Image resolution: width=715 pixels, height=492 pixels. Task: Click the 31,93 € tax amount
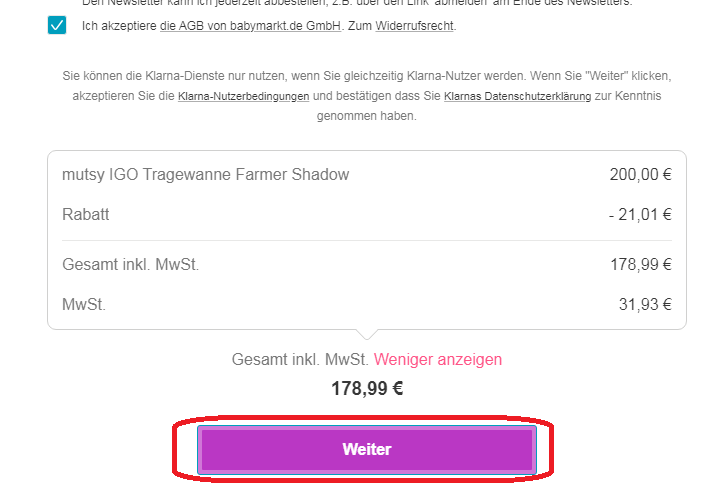coord(645,304)
